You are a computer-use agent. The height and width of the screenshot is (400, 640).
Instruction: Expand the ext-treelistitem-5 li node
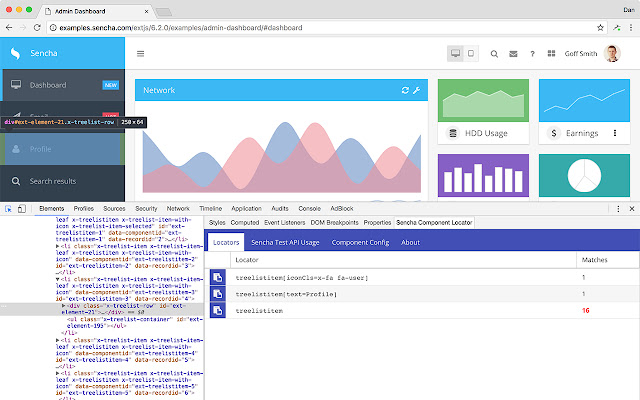(58, 373)
